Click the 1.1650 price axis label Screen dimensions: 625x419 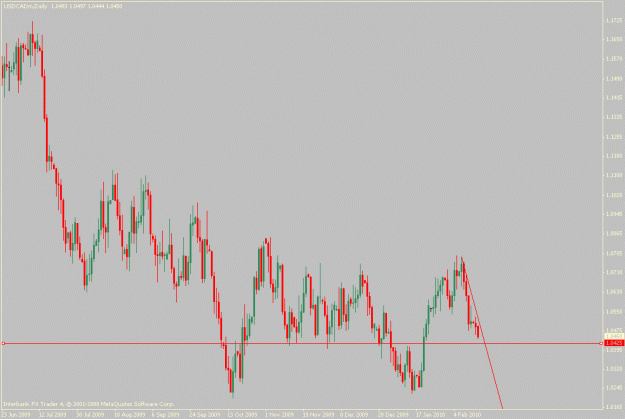(614, 39)
